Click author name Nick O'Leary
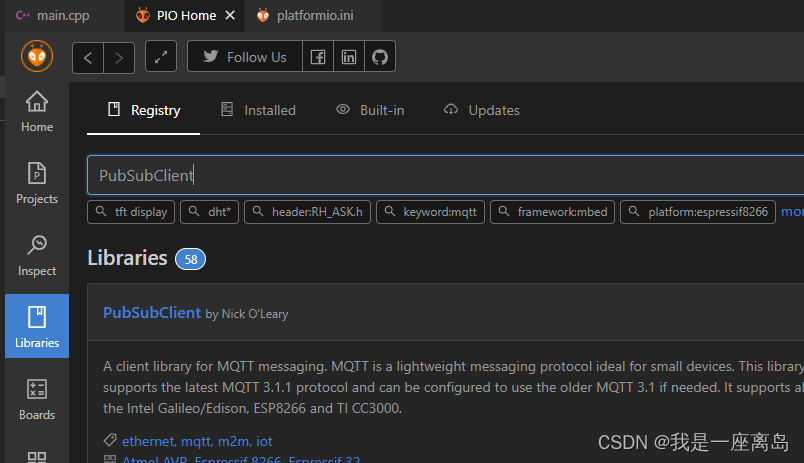The height and width of the screenshot is (463, 804). (x=255, y=314)
